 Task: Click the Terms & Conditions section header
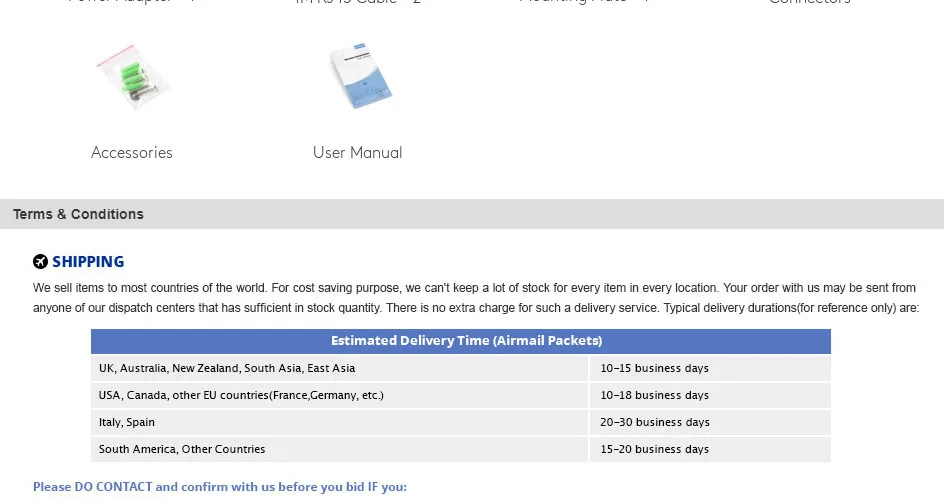472,214
